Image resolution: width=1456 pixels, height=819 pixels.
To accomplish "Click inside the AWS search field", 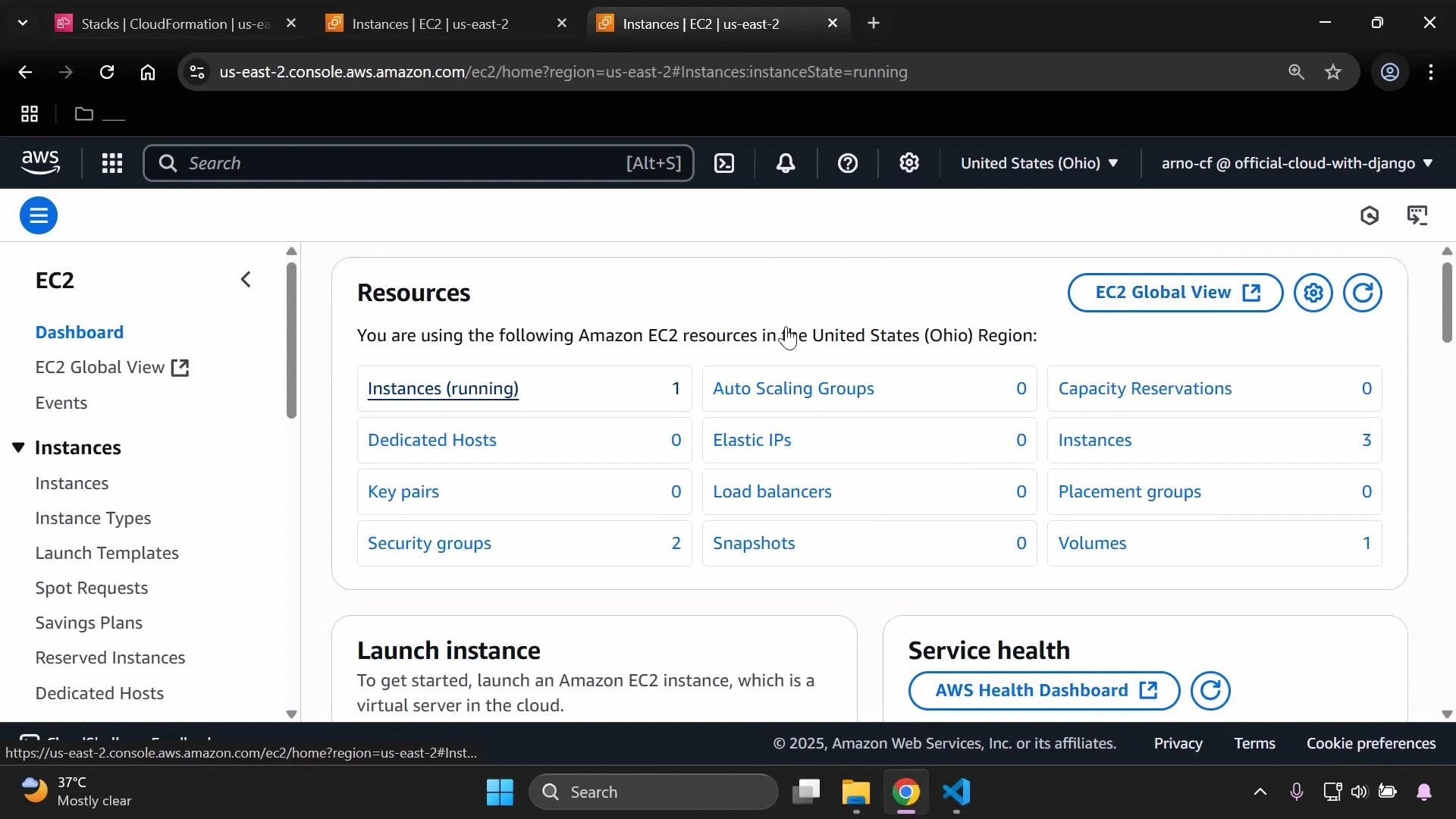I will tap(417, 163).
